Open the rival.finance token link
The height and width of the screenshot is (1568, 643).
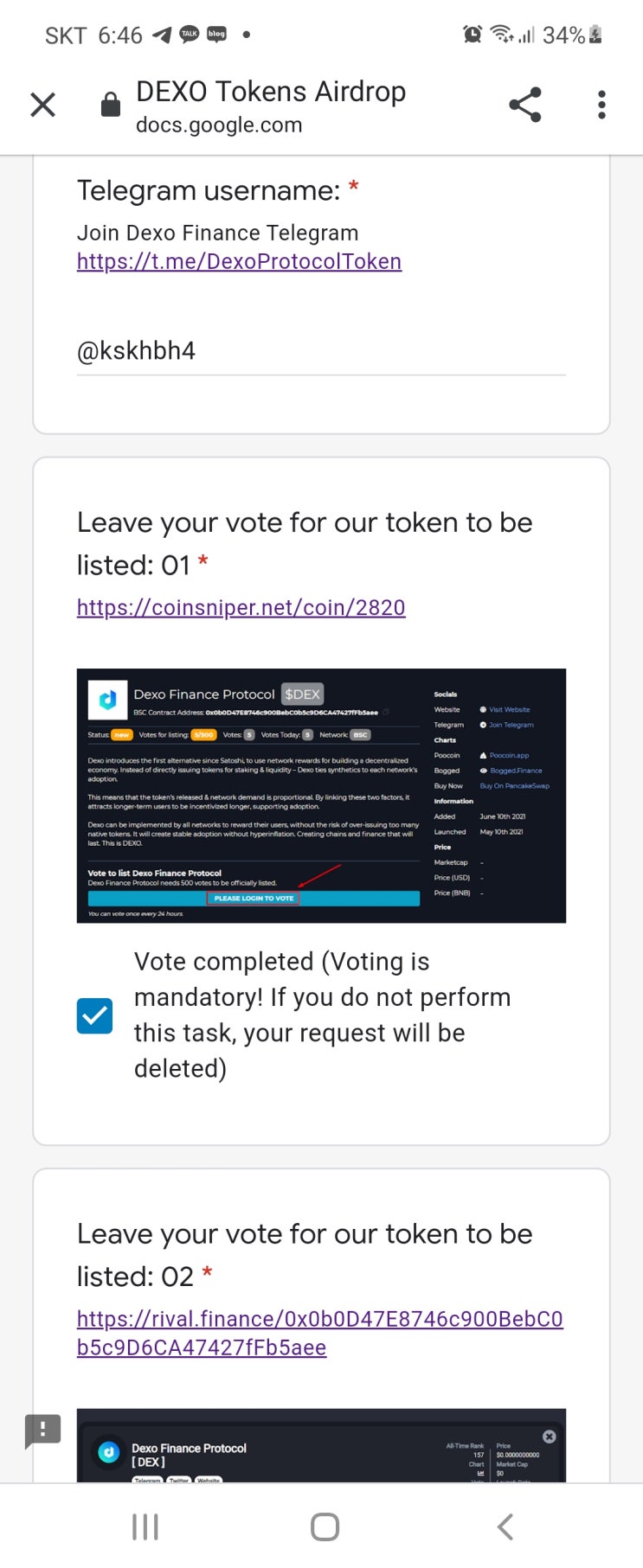[x=319, y=1333]
